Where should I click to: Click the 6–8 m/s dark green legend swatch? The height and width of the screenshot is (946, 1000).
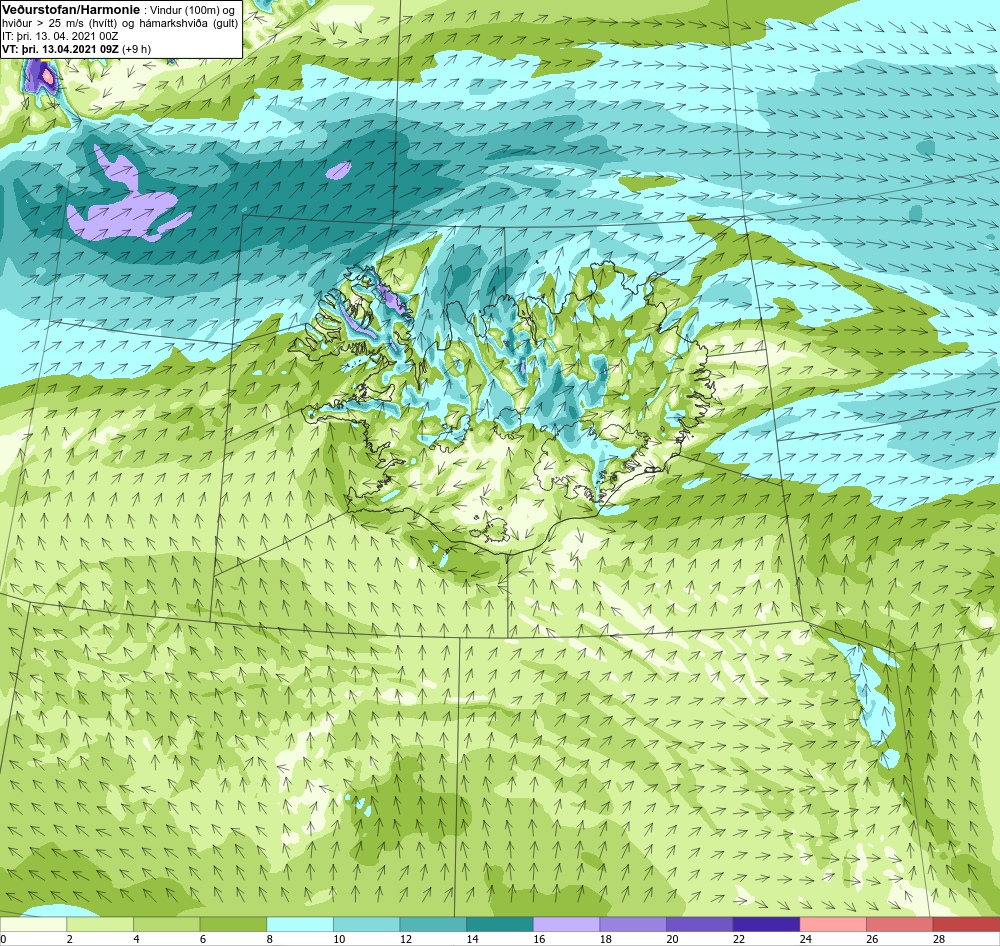click(x=233, y=924)
